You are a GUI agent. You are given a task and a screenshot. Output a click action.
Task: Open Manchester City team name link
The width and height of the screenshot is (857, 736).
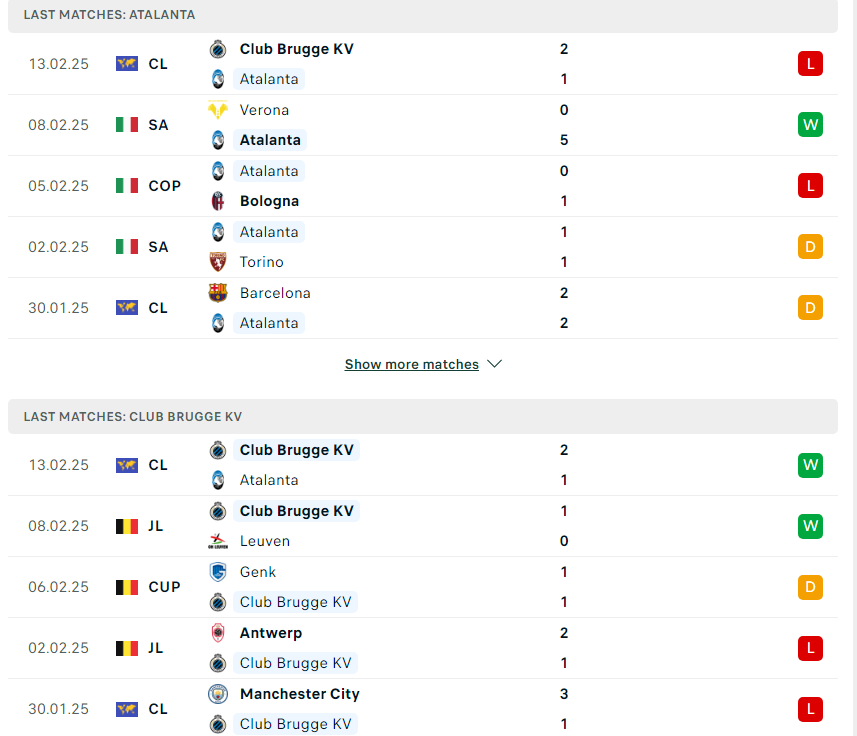pyautogui.click(x=300, y=694)
